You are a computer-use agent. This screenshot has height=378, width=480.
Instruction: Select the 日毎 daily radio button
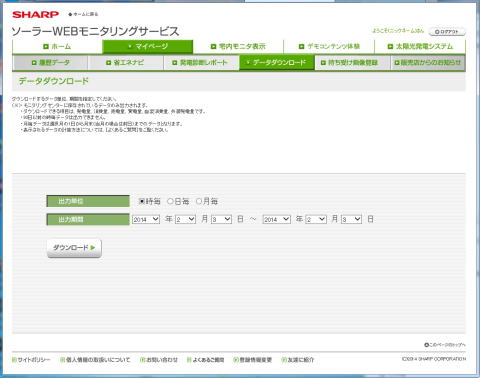point(170,201)
